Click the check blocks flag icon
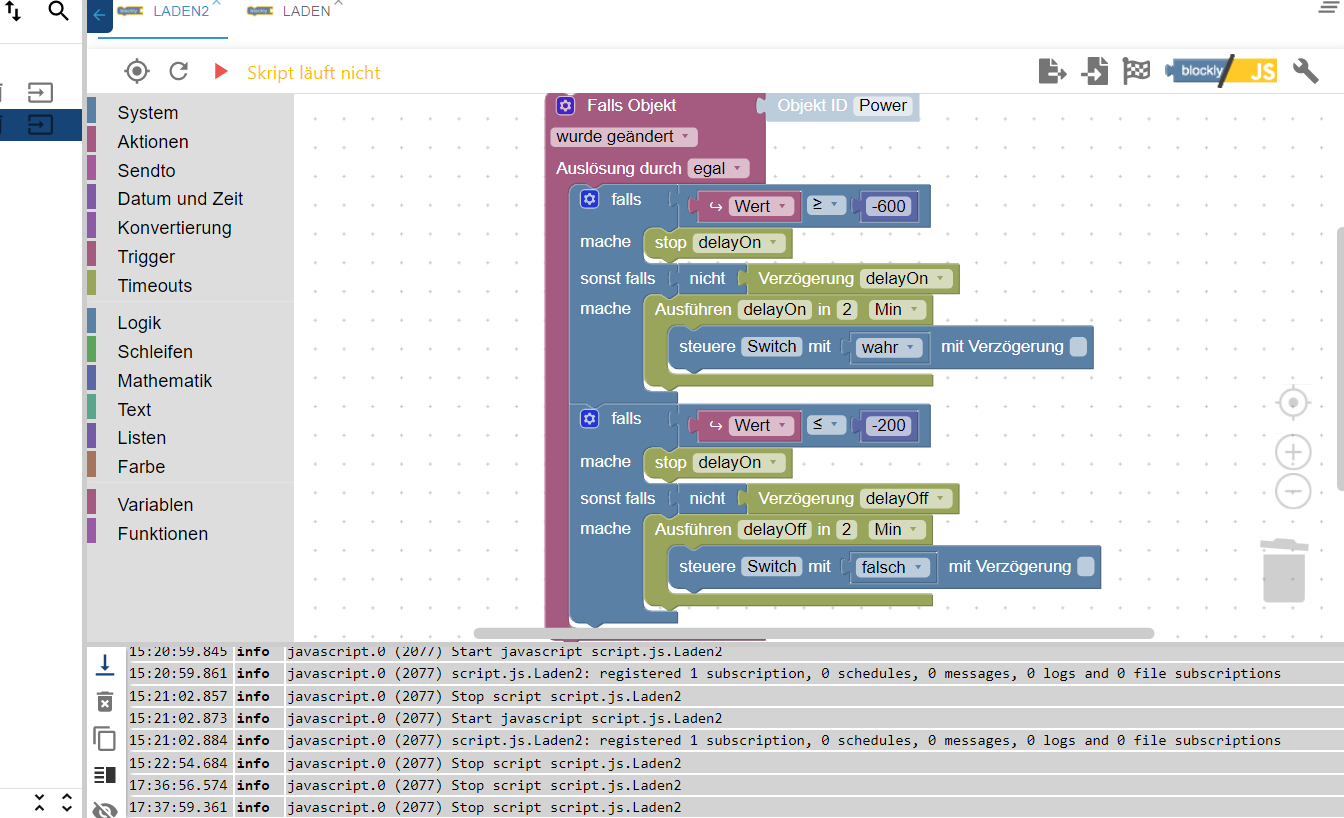1344x818 pixels. tap(1136, 71)
